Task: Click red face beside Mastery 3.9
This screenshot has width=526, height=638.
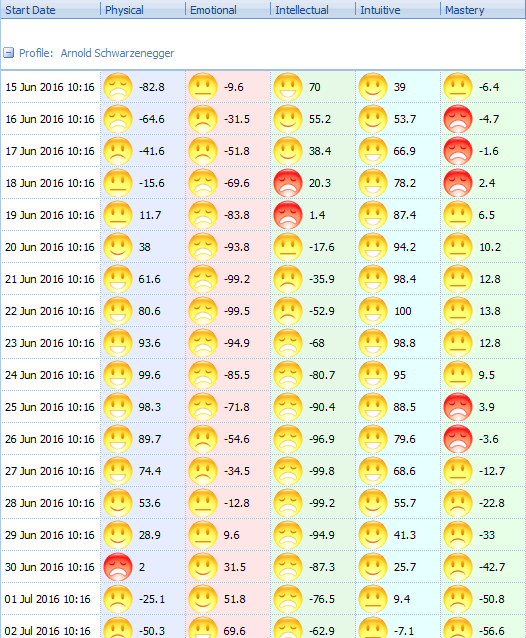Action: (458, 407)
